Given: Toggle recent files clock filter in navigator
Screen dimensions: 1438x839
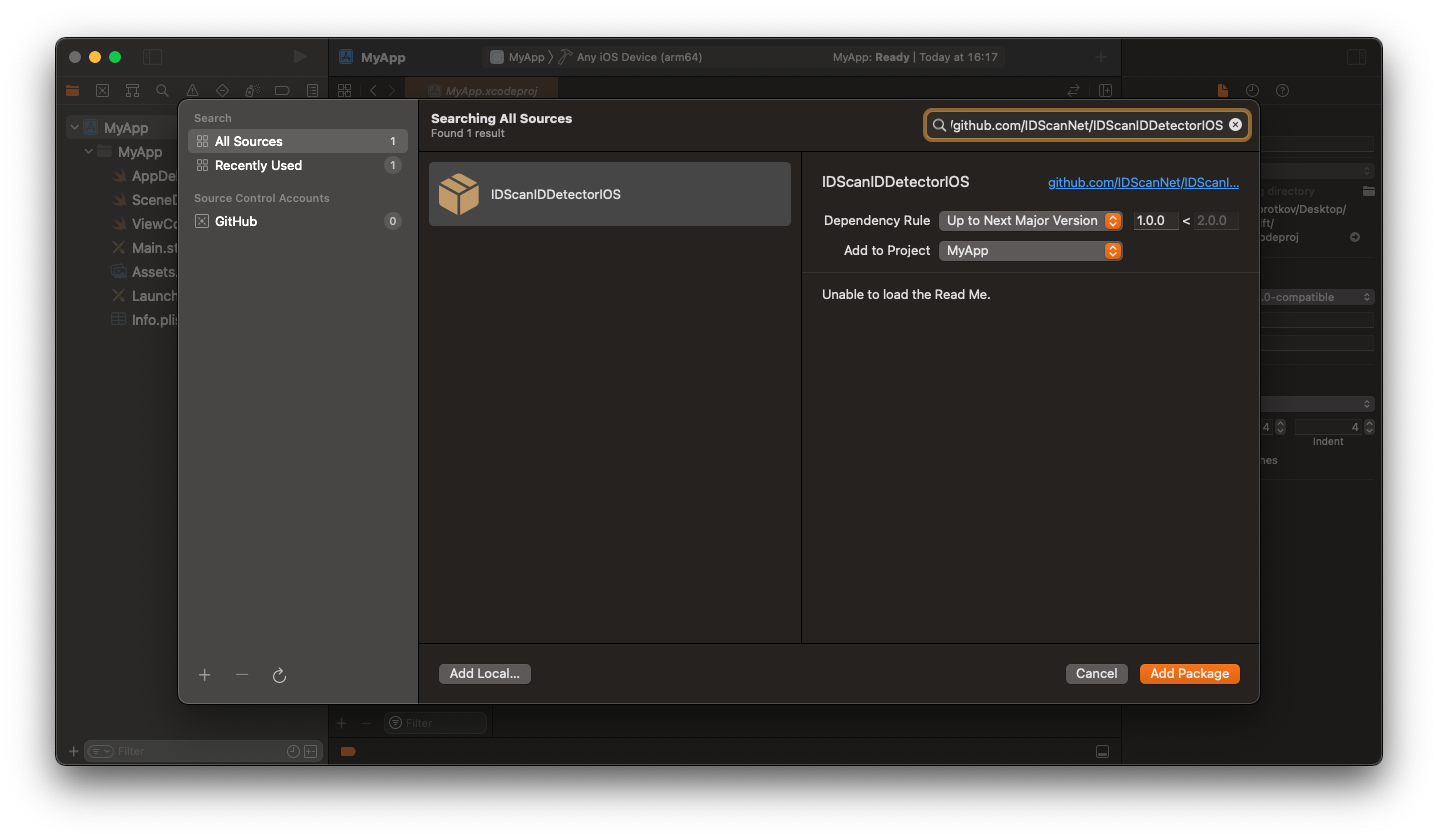Looking at the screenshot, I should 293,751.
